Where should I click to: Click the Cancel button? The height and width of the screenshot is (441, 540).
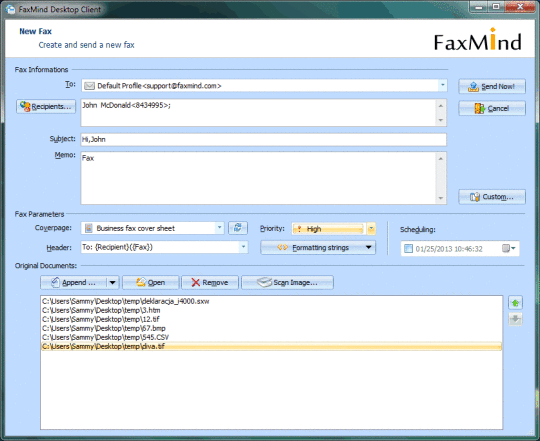492,108
